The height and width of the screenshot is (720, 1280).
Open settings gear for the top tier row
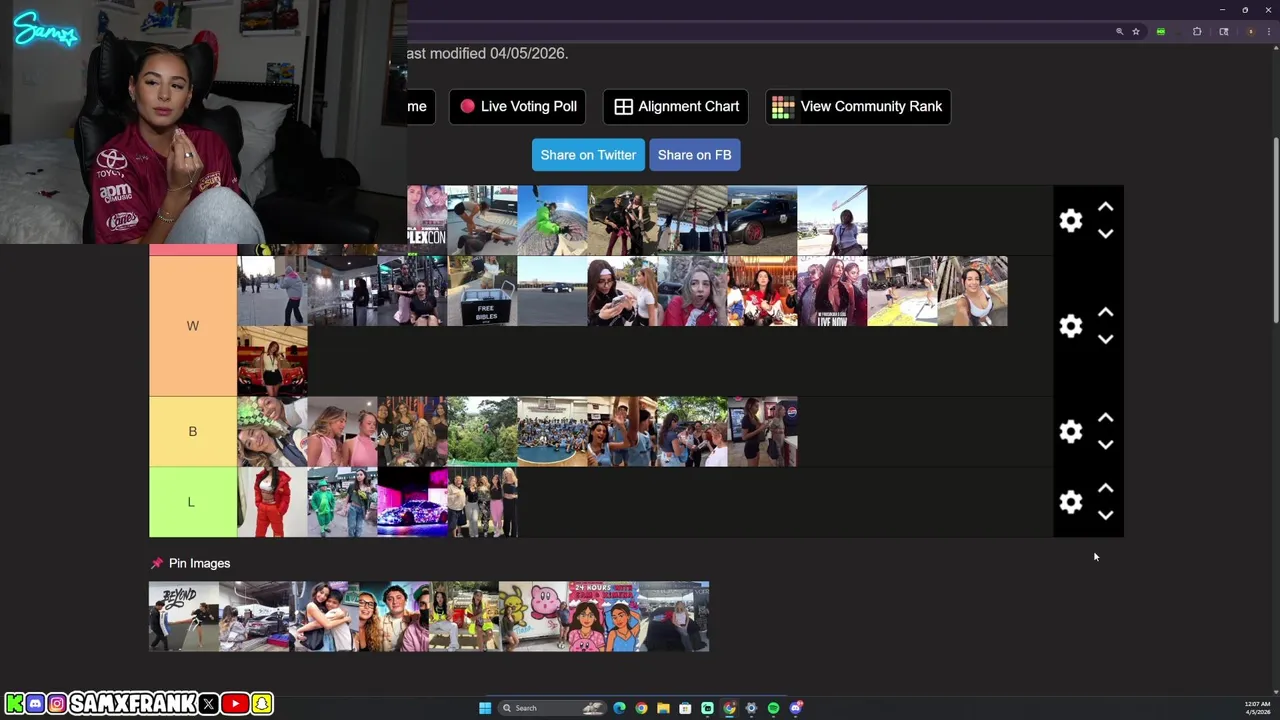pos(1071,220)
